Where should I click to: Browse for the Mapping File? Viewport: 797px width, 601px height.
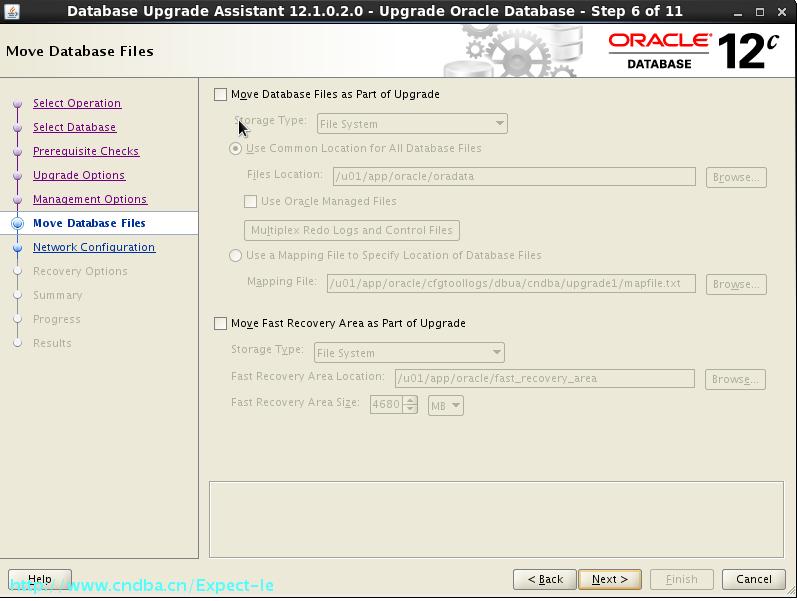(736, 284)
